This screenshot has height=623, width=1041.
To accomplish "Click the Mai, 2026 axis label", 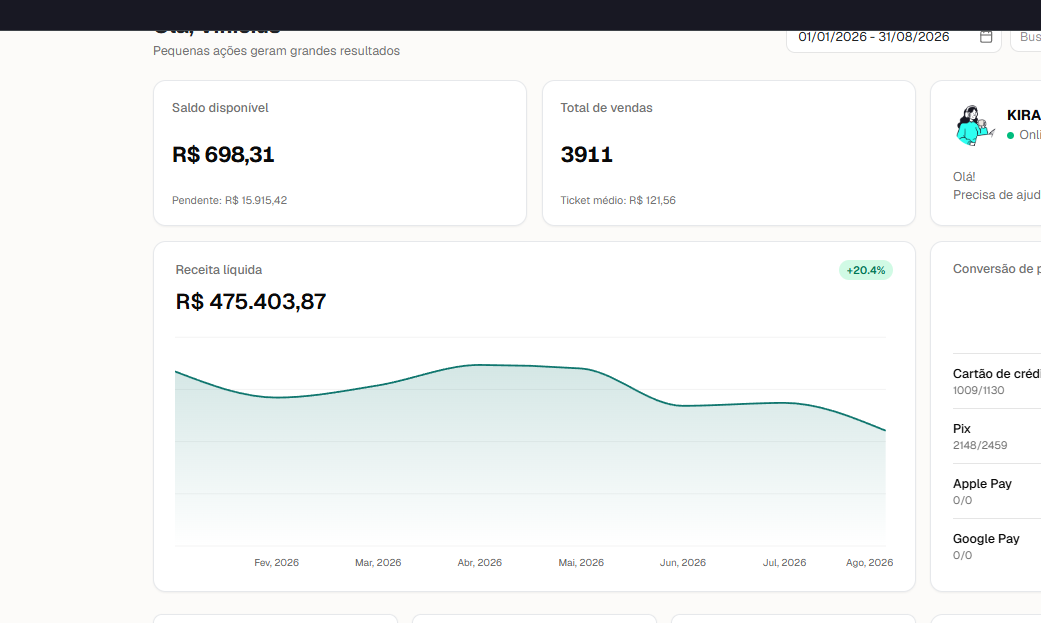I will (581, 563).
